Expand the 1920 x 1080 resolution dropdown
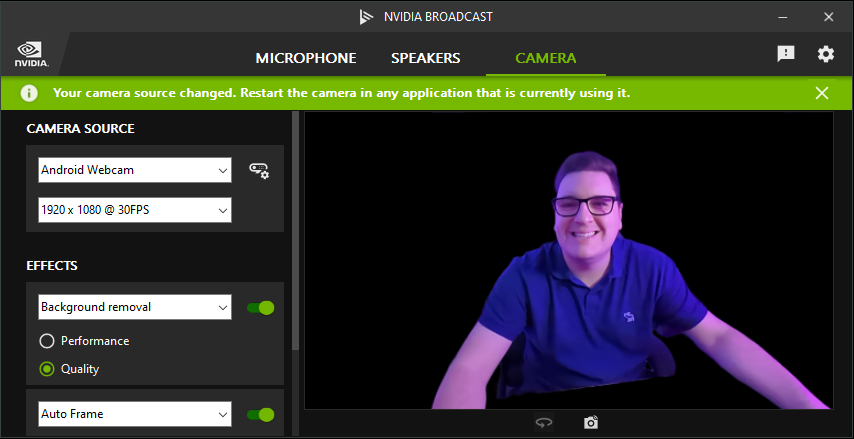This screenshot has width=854, height=439. (135, 210)
